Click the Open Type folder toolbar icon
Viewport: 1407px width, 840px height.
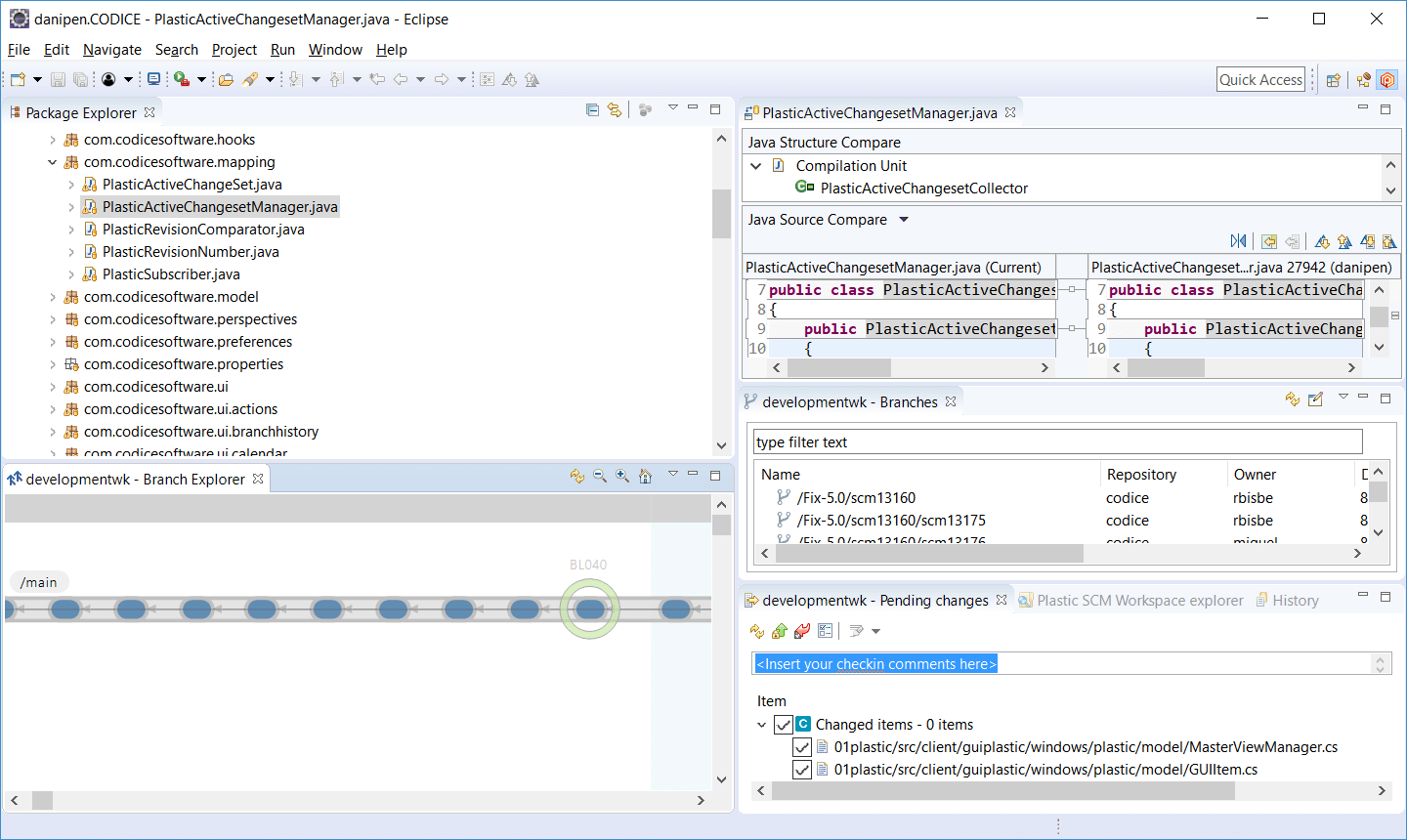[x=226, y=79]
